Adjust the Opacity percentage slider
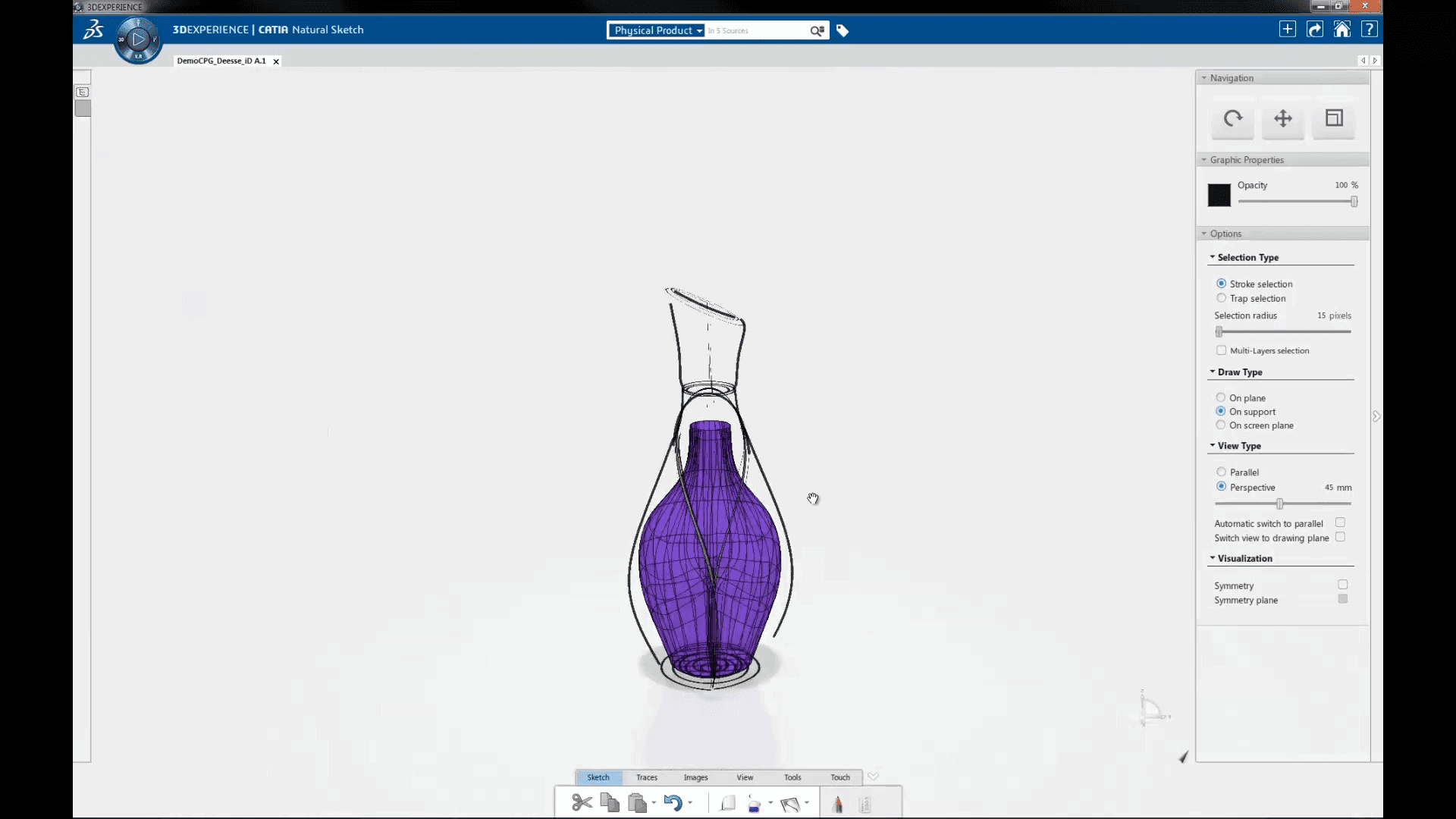 (1354, 202)
